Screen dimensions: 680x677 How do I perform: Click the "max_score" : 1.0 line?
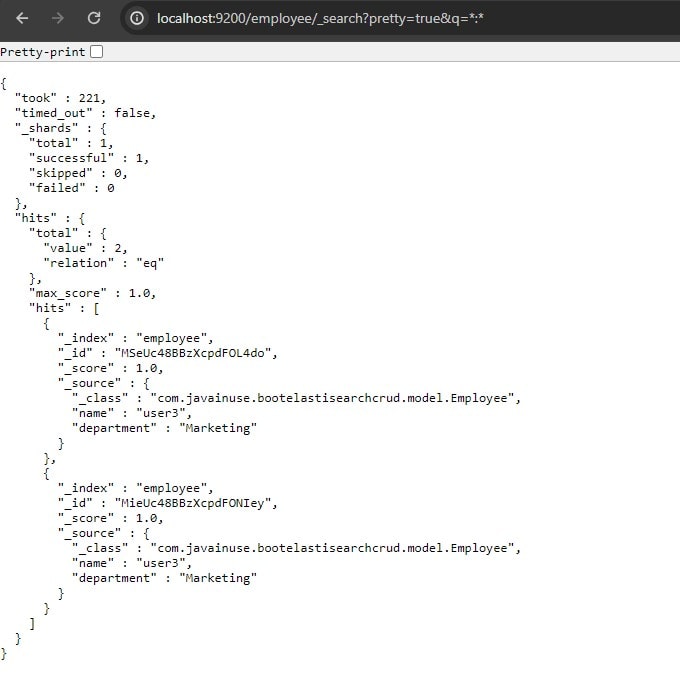pos(92,293)
